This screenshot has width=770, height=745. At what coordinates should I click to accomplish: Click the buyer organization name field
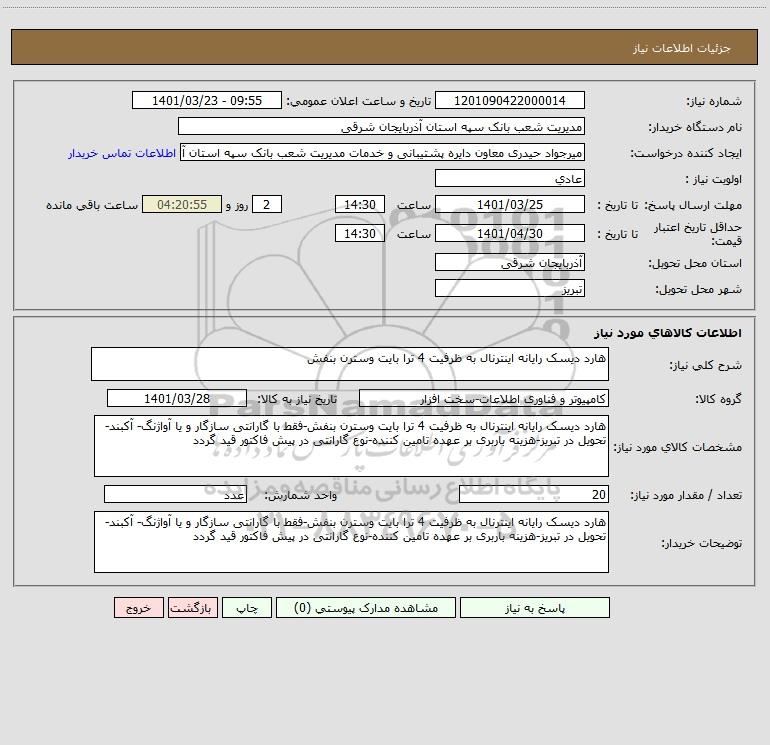point(381,126)
